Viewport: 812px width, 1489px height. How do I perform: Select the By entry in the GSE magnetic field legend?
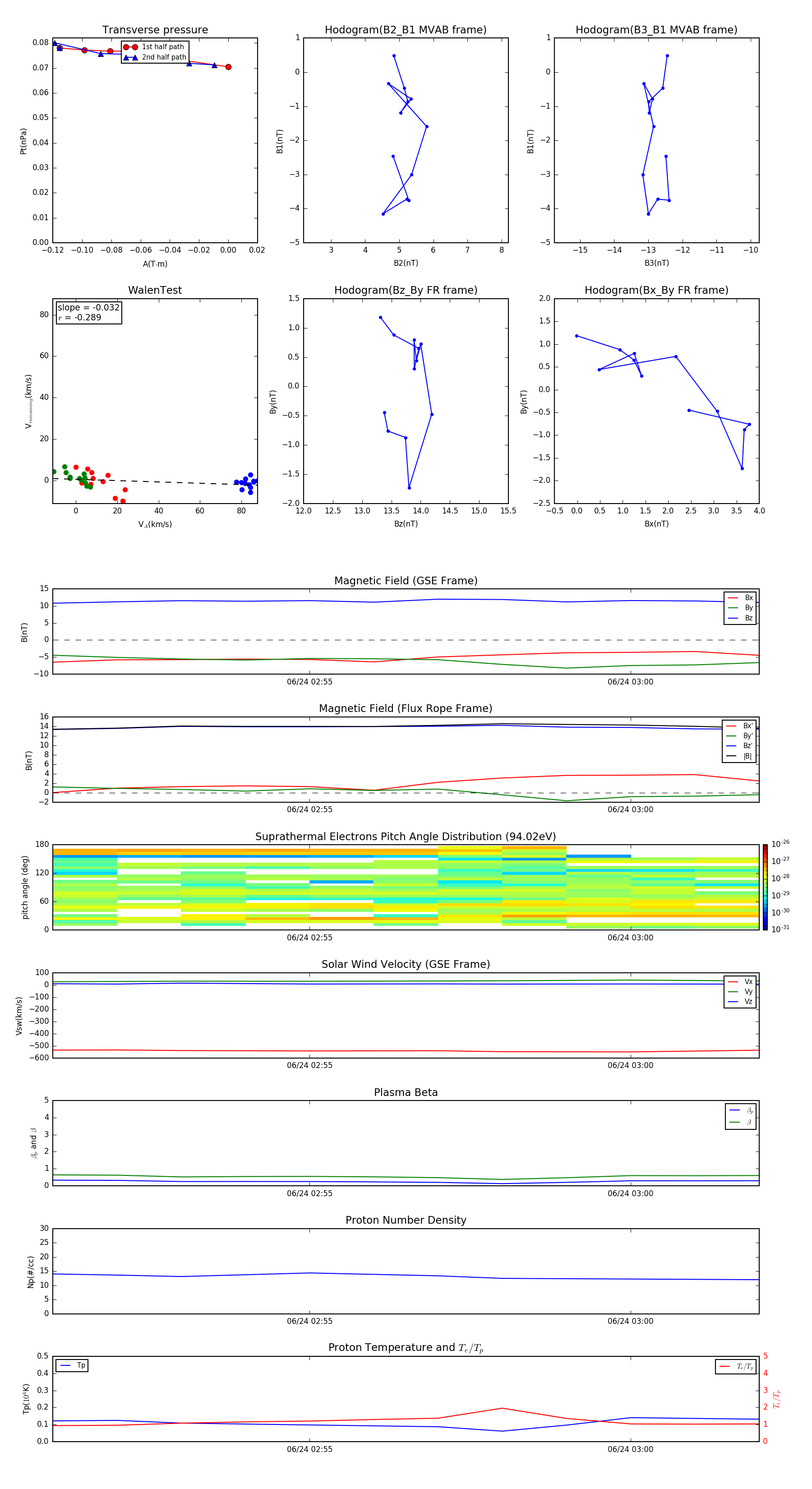pyautogui.click(x=740, y=607)
